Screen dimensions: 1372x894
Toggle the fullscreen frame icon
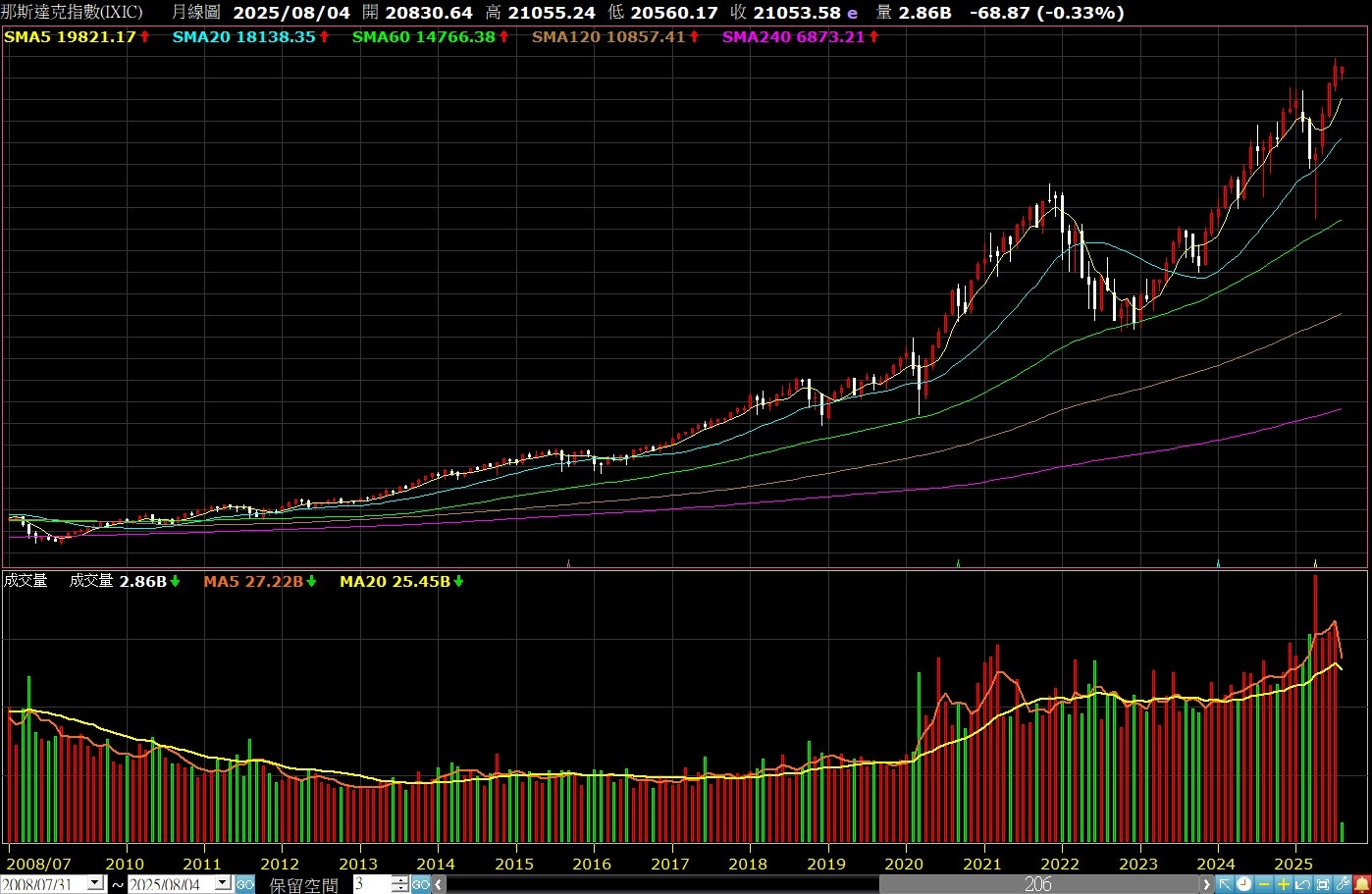point(1322,884)
